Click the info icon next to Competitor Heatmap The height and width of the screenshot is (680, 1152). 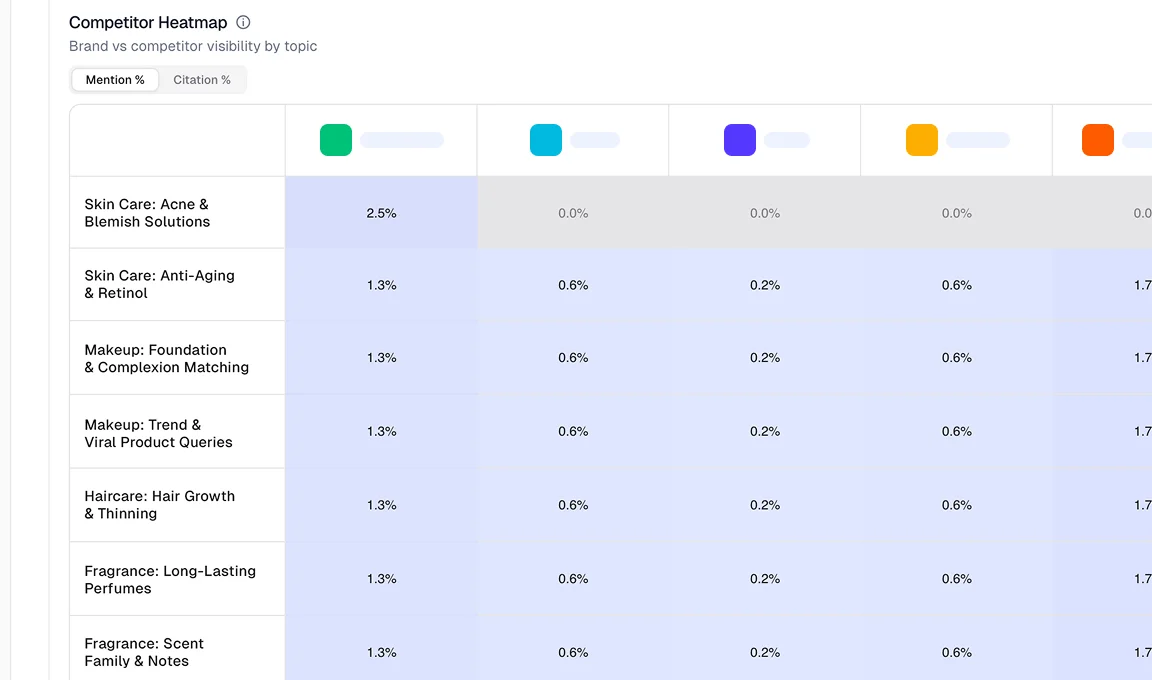point(243,22)
